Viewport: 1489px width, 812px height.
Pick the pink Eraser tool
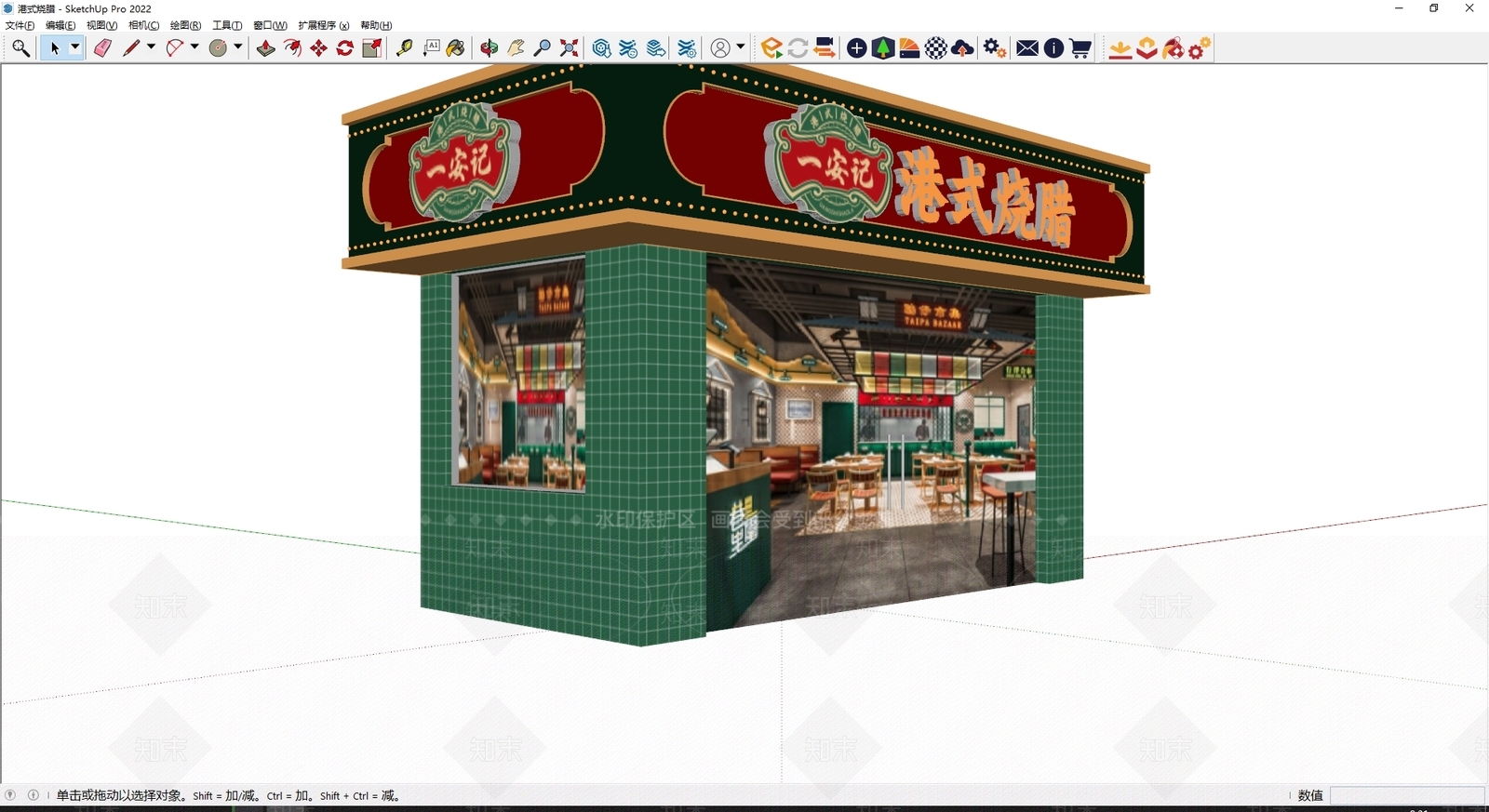coord(102,48)
